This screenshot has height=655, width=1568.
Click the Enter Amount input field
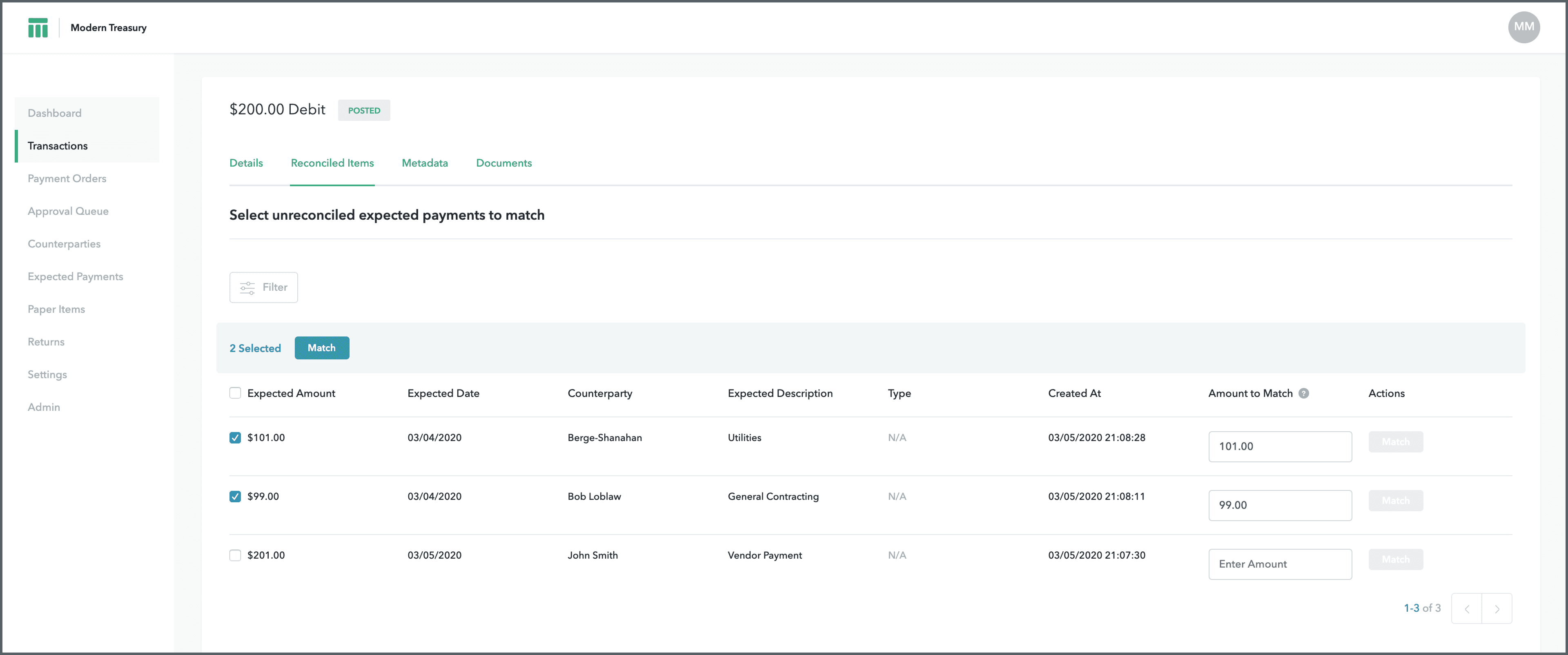pyautogui.click(x=1279, y=564)
